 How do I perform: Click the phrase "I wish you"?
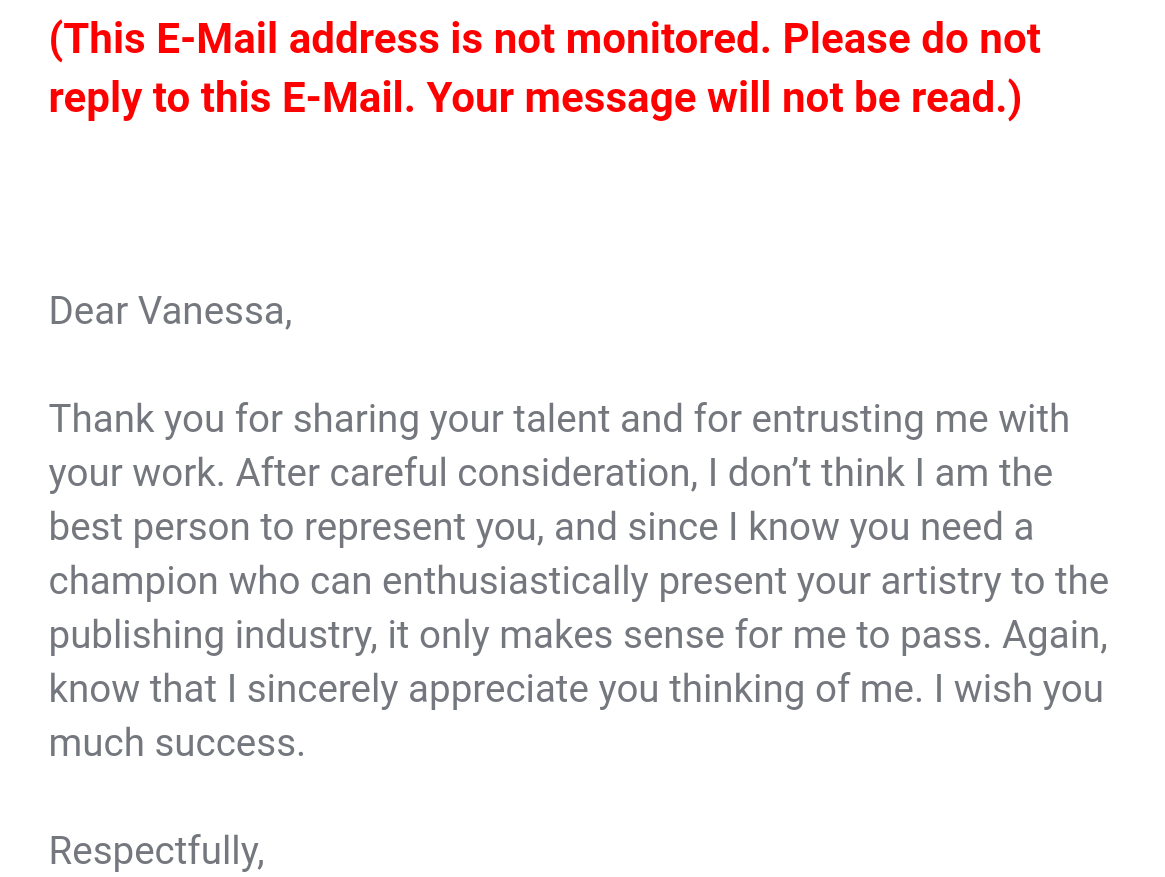1018,689
